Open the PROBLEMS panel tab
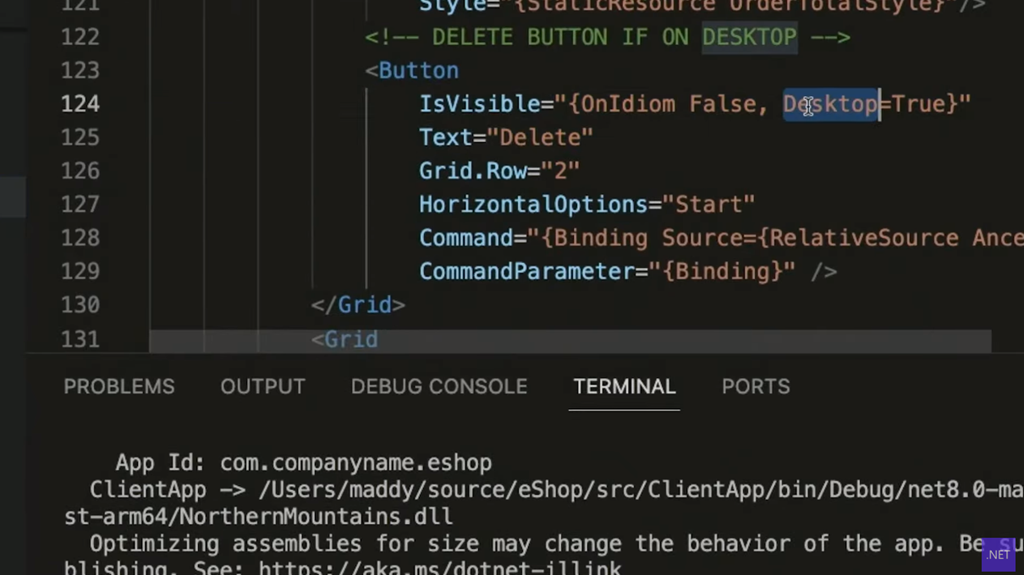Screen dimensions: 1024x575 (x=119, y=386)
